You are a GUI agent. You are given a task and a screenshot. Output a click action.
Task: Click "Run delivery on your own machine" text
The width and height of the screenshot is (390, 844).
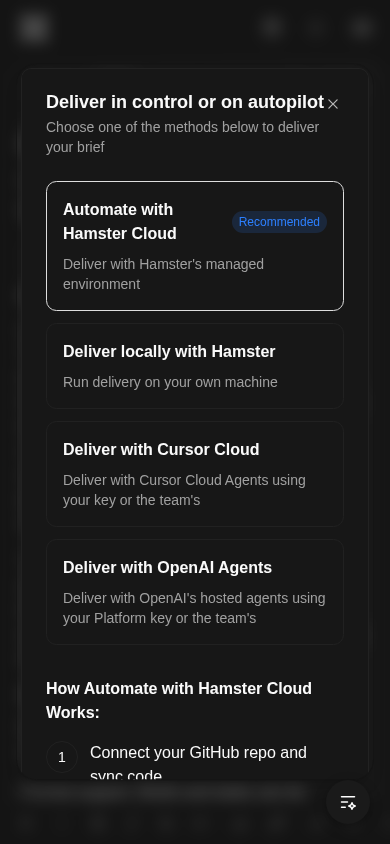pos(170,382)
